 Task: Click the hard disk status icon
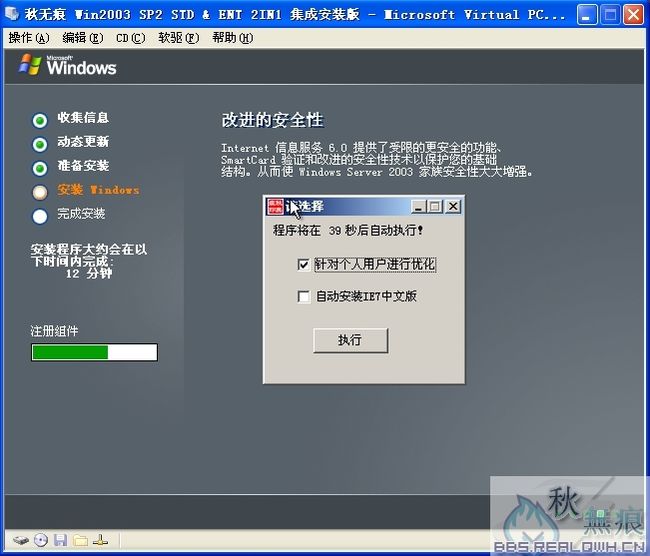pyautogui.click(x=21, y=541)
